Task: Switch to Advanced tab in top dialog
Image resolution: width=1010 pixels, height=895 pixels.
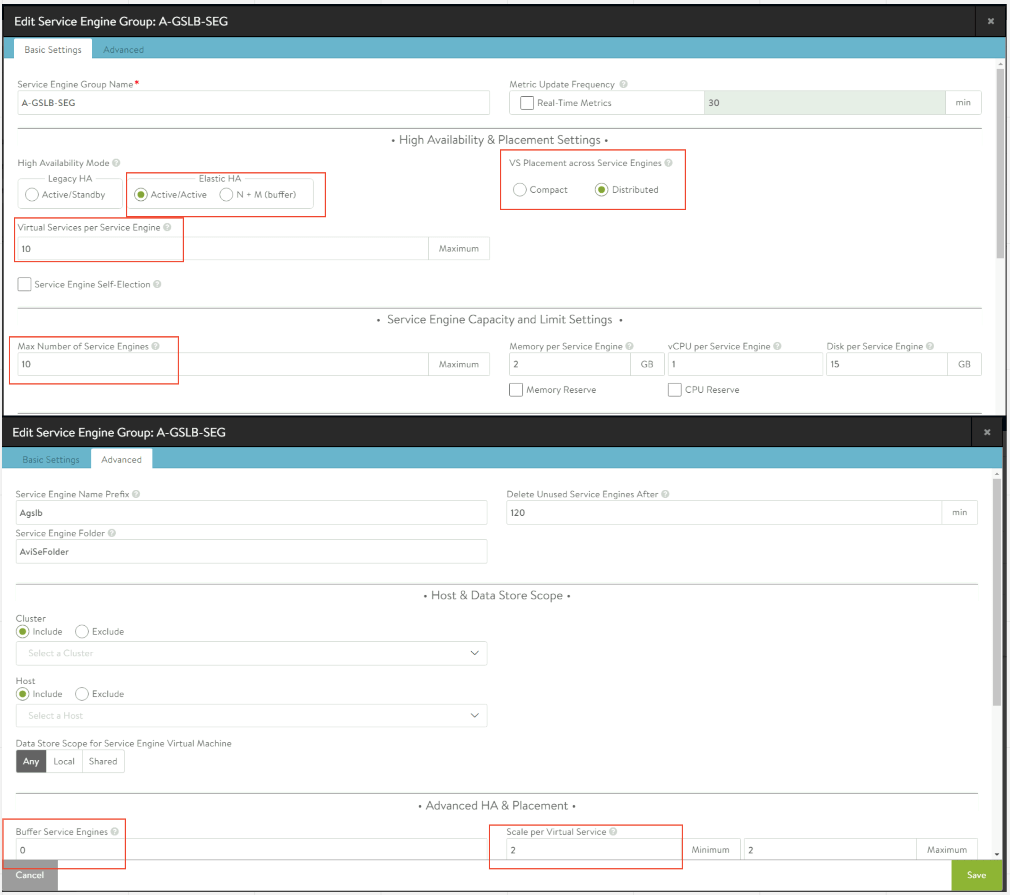Action: (x=123, y=50)
